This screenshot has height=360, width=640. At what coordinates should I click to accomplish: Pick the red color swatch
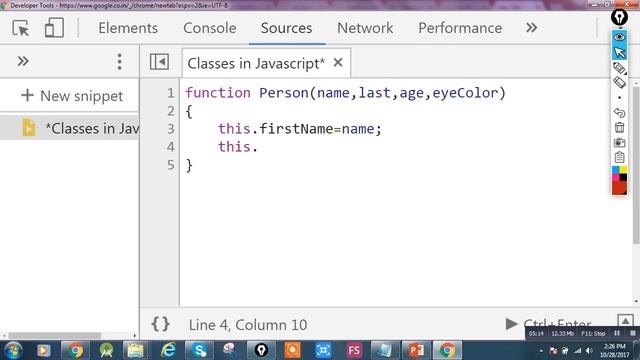click(x=619, y=188)
